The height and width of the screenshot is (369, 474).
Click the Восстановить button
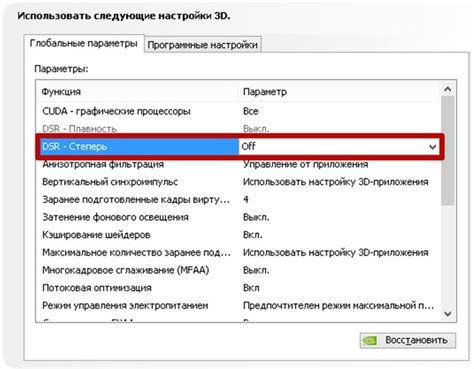coord(408,340)
